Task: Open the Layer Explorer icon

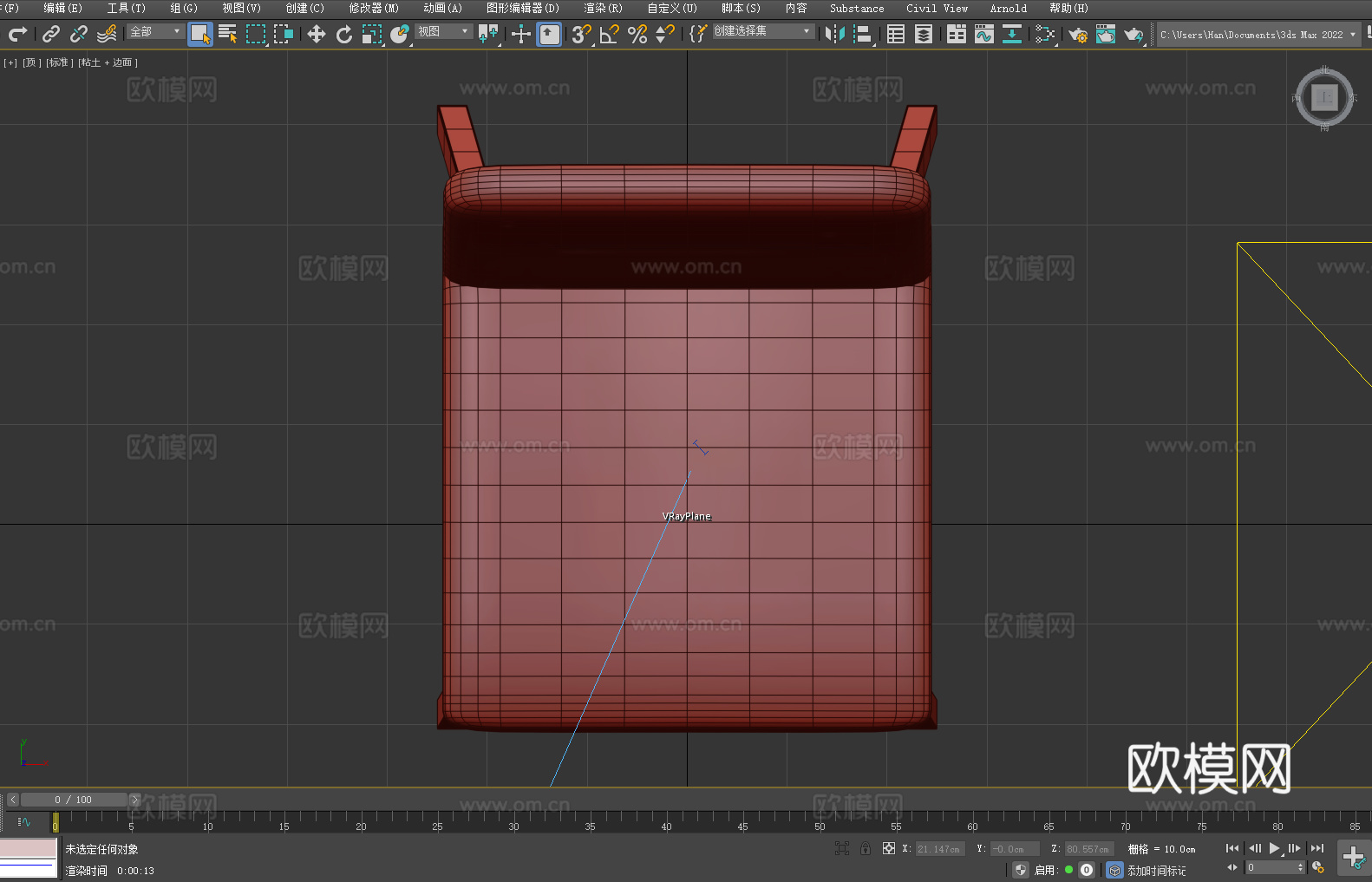Action: [924, 34]
